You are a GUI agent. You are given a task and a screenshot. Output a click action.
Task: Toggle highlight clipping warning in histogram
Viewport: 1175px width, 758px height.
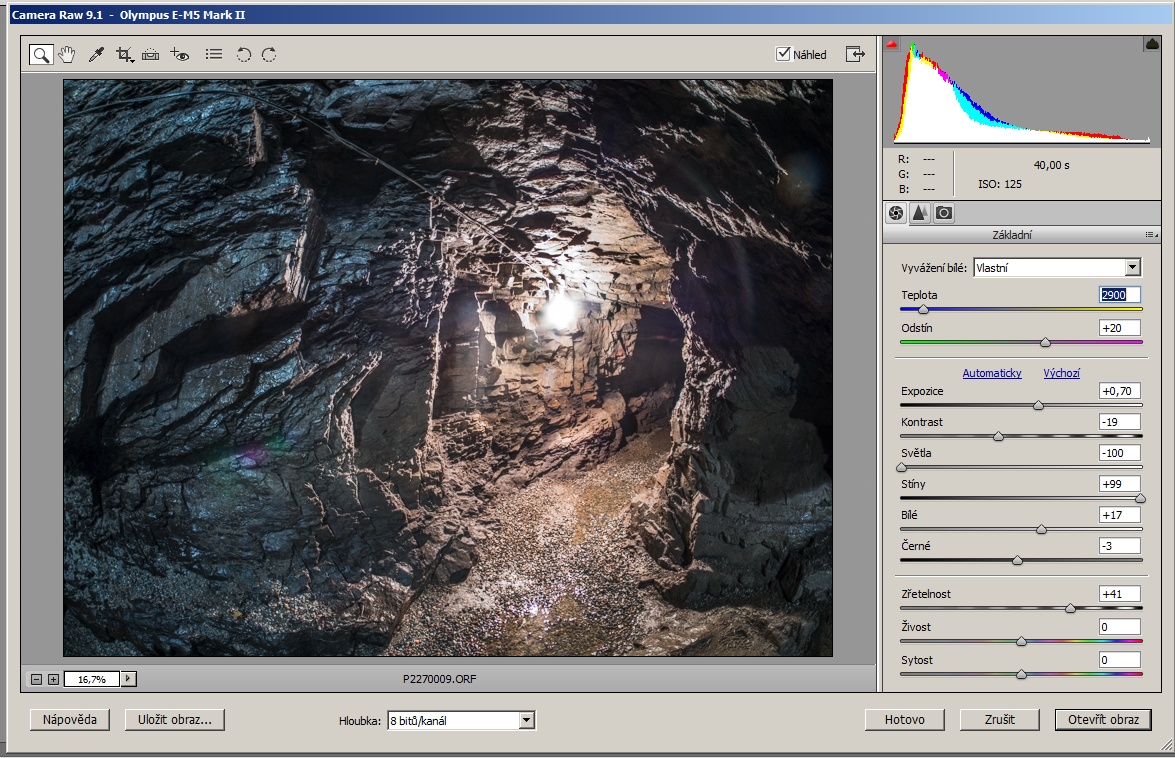[1151, 44]
